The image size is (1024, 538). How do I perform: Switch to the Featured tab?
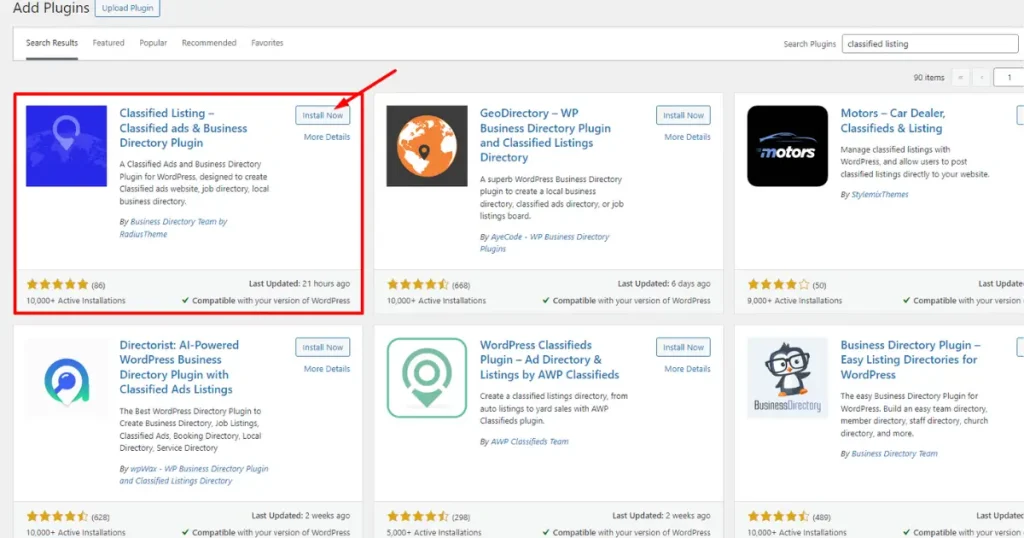[108, 43]
